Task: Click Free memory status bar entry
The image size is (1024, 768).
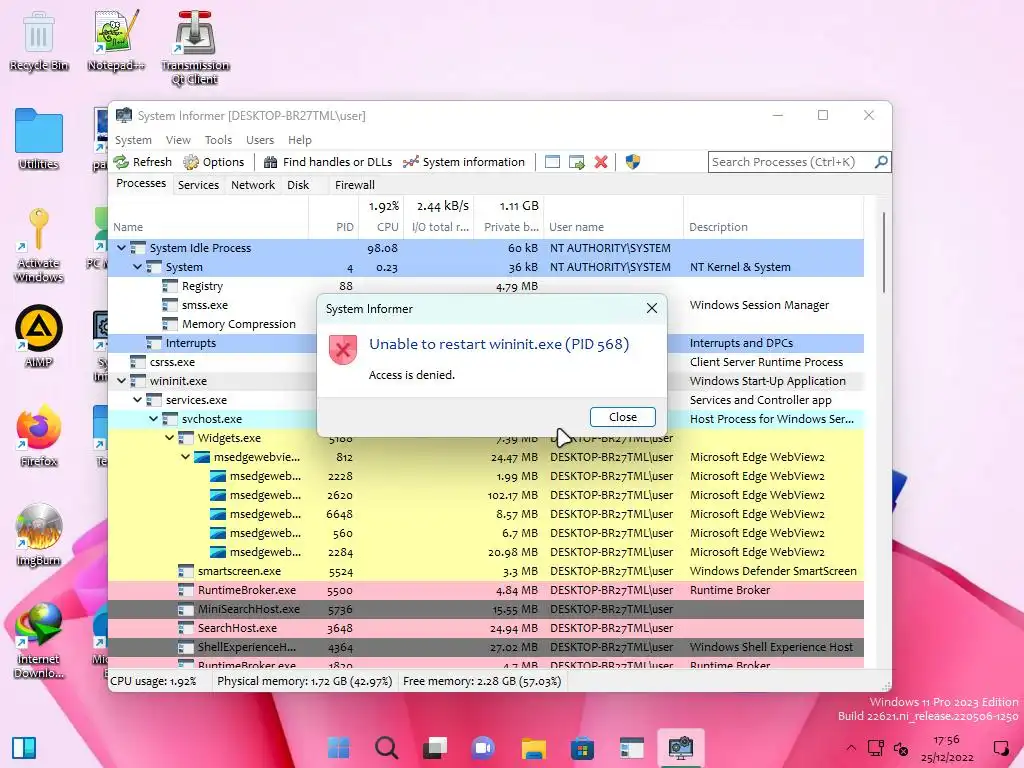Action: coord(482,680)
